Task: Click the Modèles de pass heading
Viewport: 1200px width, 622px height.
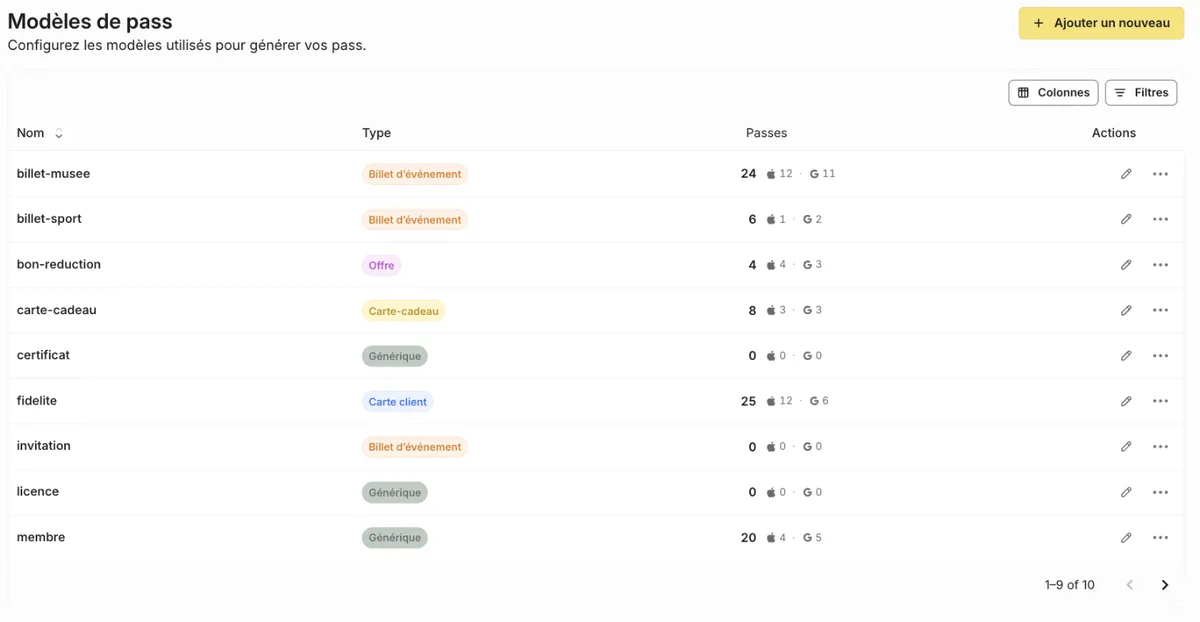Action: click(90, 21)
